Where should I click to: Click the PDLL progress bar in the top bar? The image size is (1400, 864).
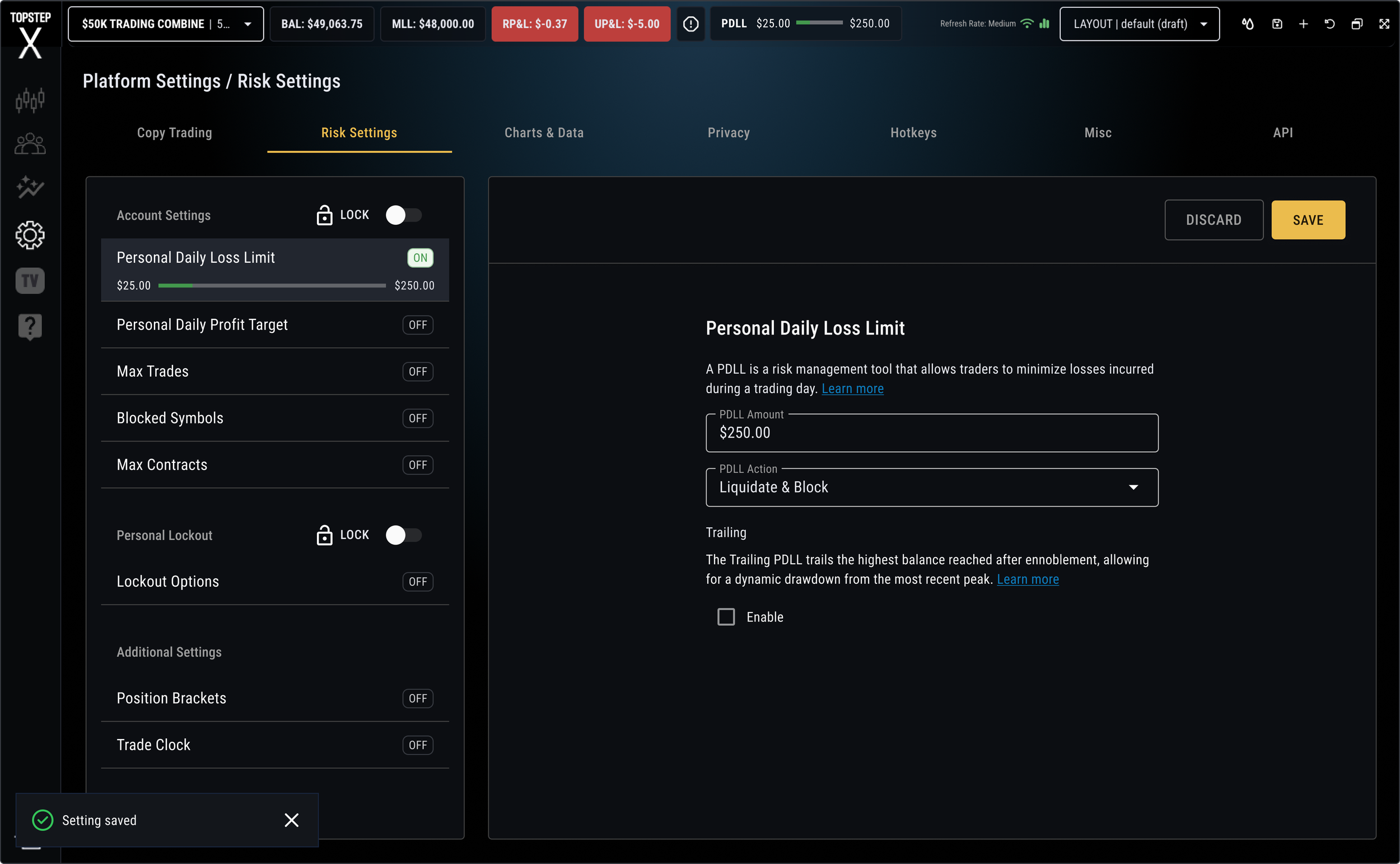click(819, 23)
